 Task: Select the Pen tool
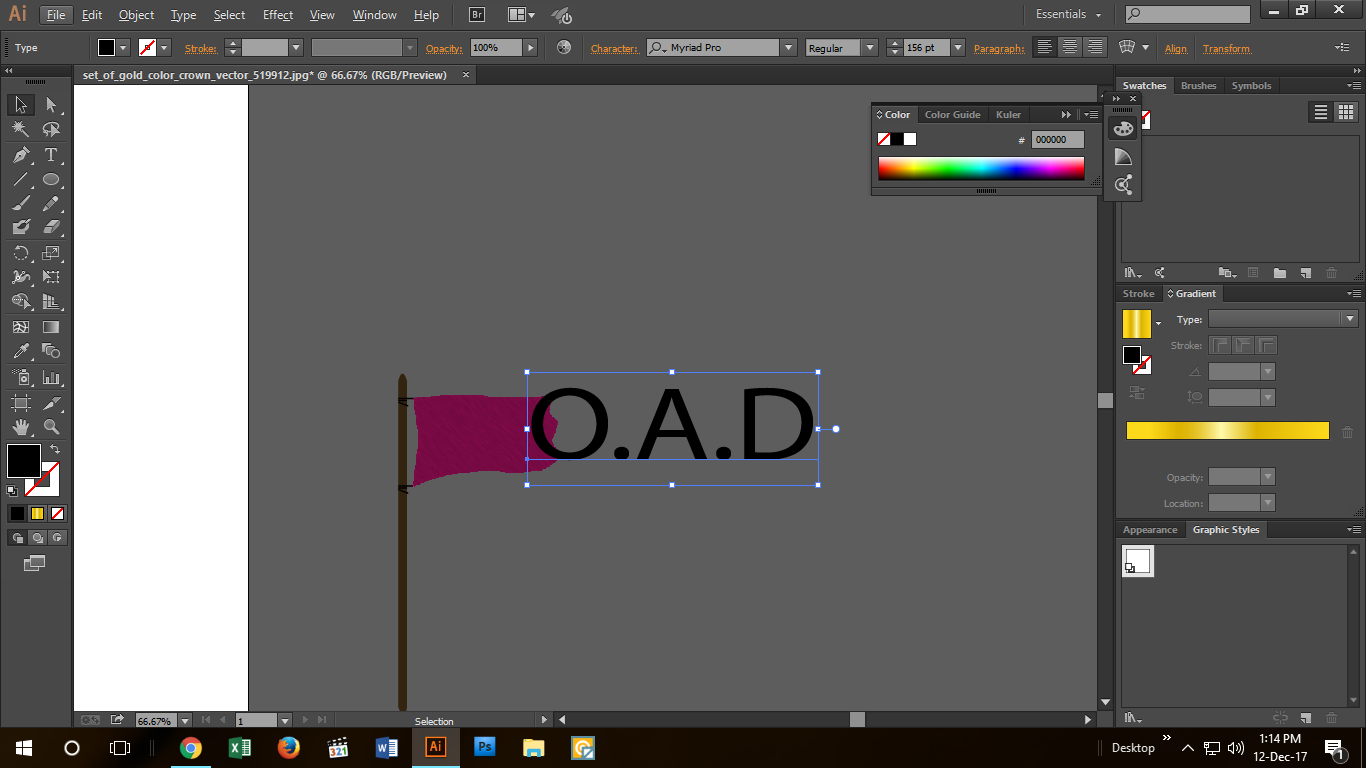pyautogui.click(x=20, y=155)
